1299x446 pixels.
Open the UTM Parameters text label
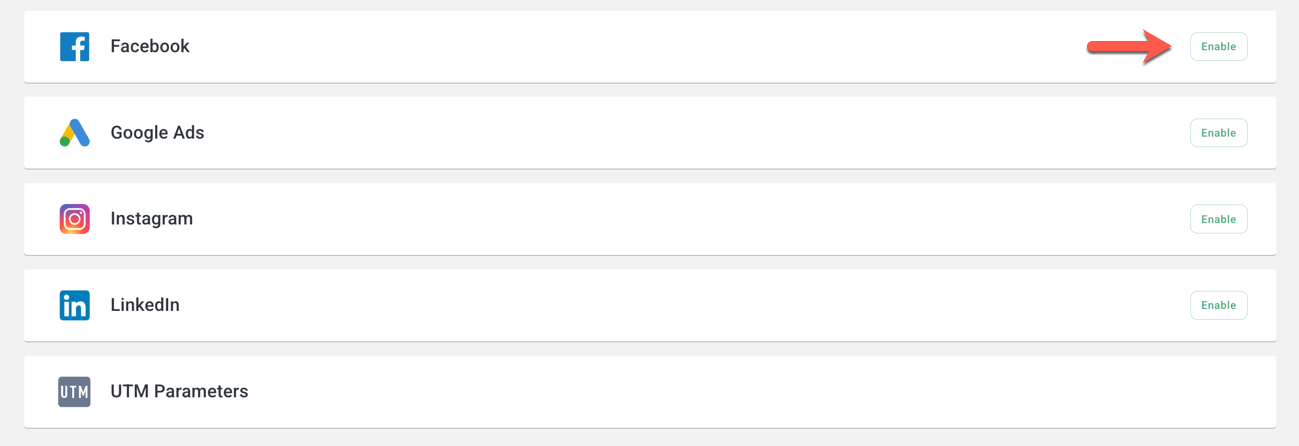tap(179, 392)
